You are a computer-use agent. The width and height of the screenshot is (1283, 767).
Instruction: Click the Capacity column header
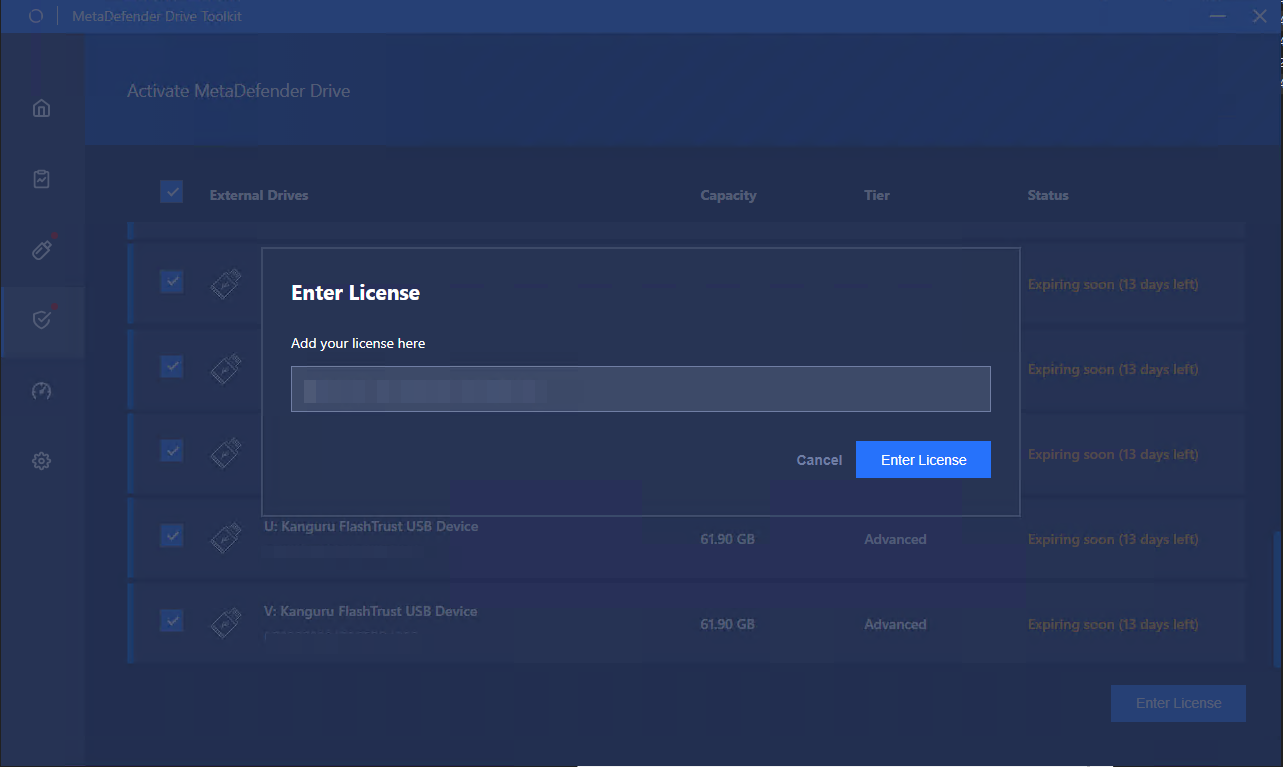[728, 195]
